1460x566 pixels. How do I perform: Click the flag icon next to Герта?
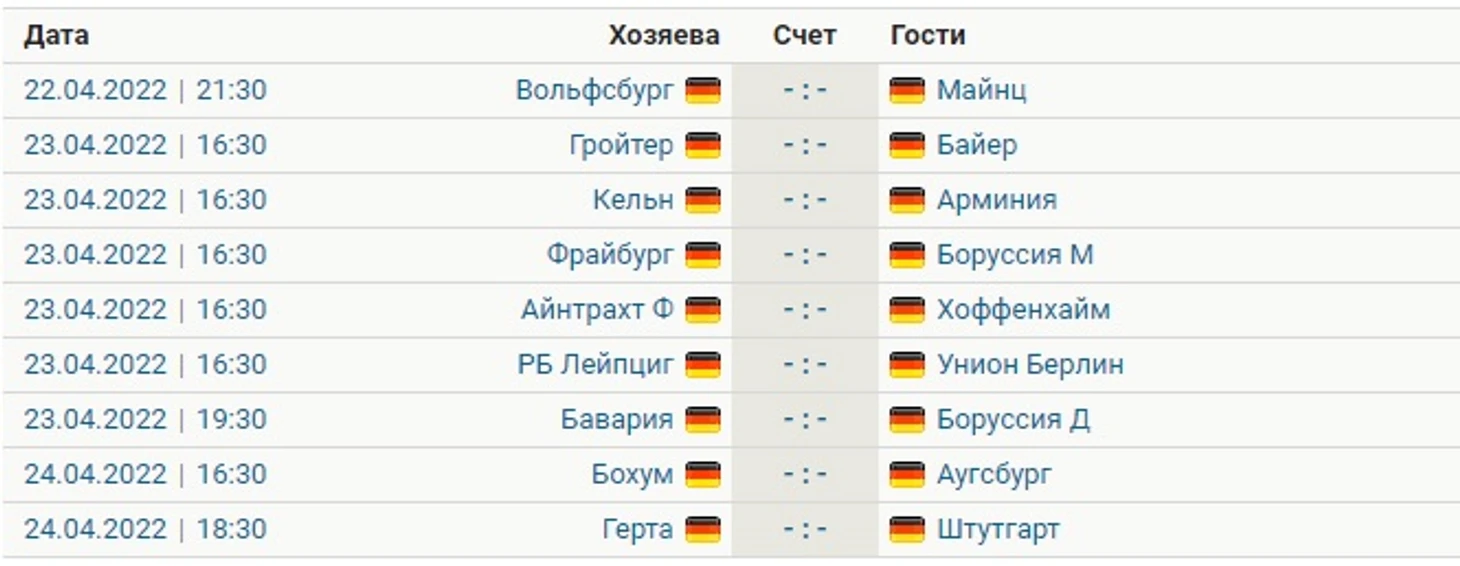(x=702, y=529)
